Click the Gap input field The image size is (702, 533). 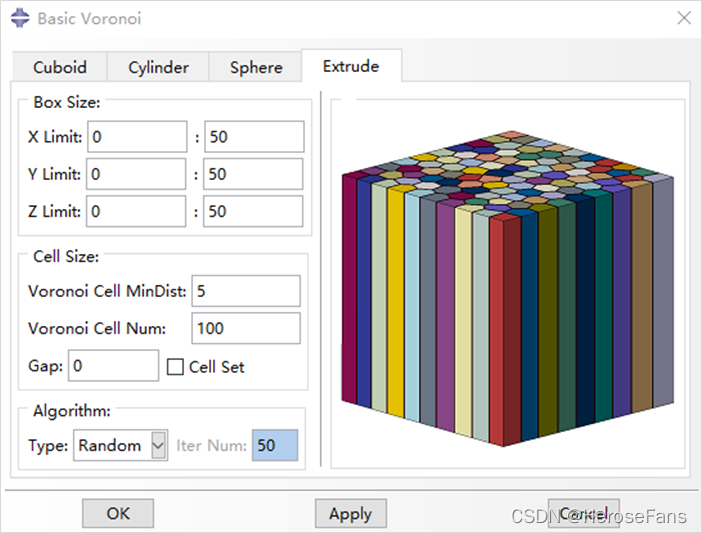(113, 366)
